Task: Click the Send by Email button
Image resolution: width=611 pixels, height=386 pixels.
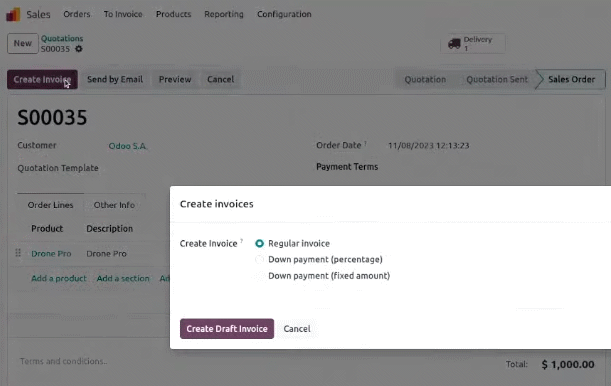Action: [115, 79]
